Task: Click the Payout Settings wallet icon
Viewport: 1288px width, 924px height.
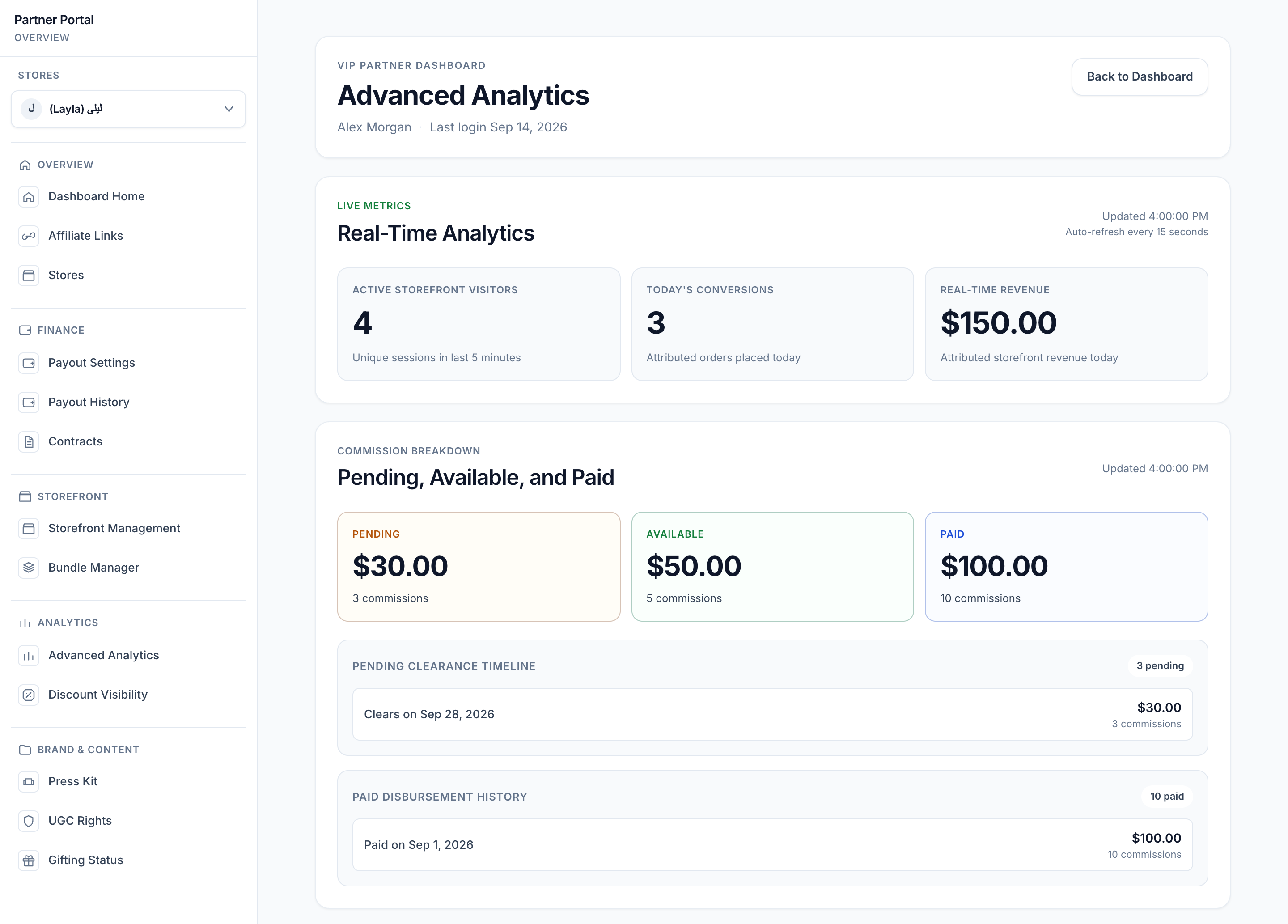Action: click(28, 364)
